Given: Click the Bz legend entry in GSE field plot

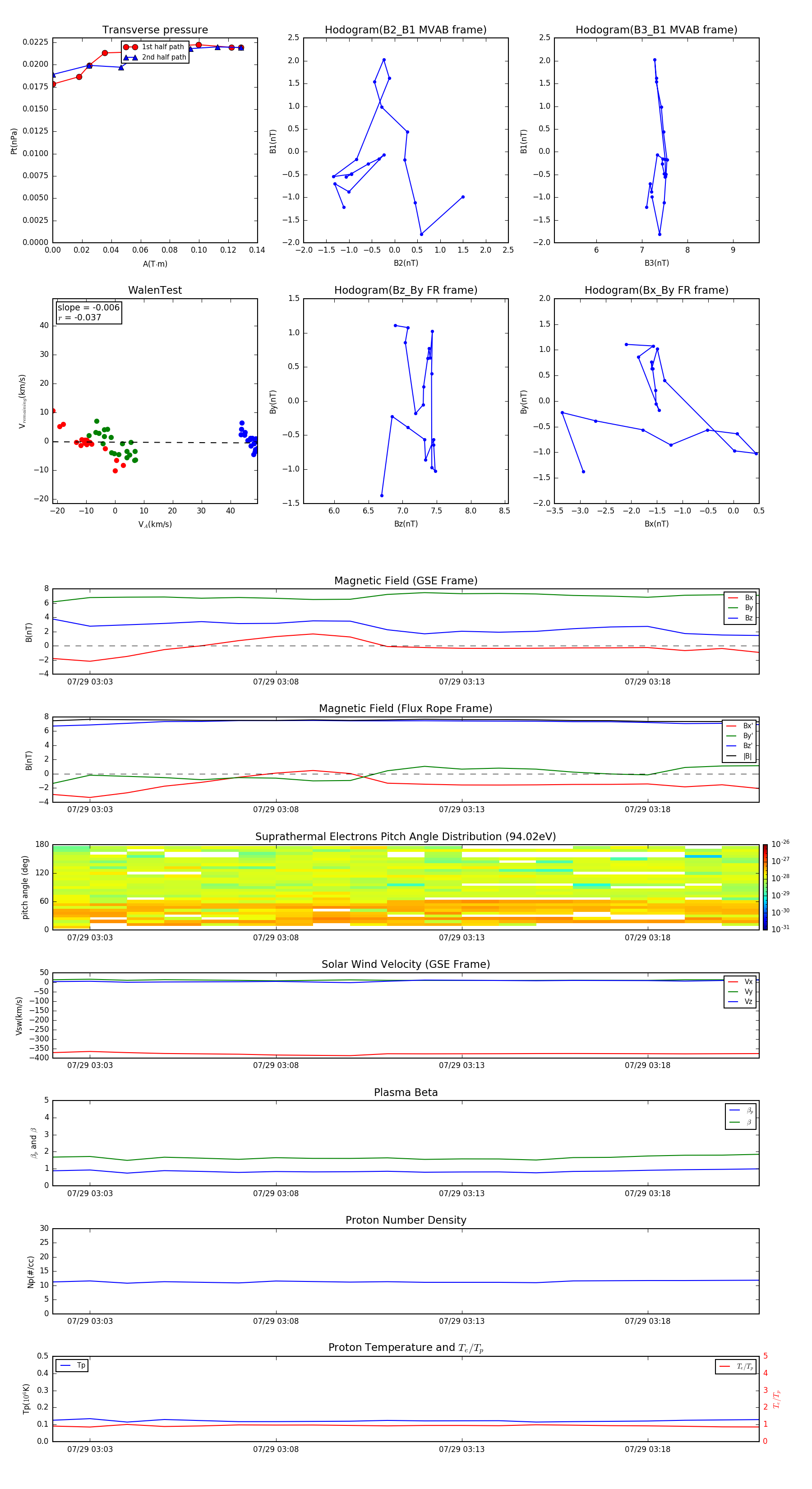Looking at the screenshot, I should (x=741, y=618).
